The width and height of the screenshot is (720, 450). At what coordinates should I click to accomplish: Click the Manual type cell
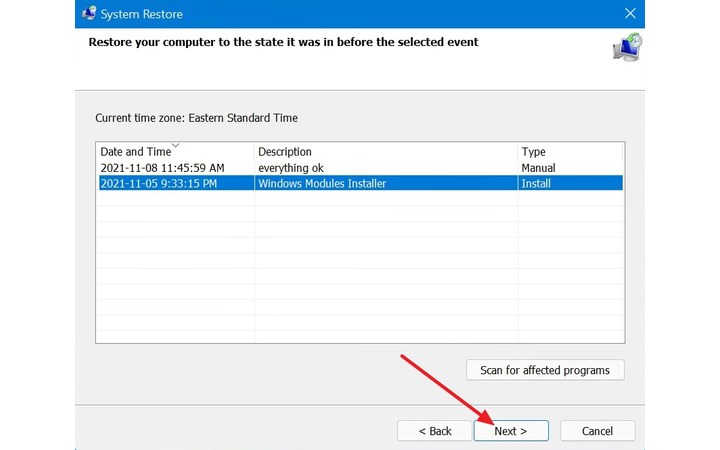538,168
